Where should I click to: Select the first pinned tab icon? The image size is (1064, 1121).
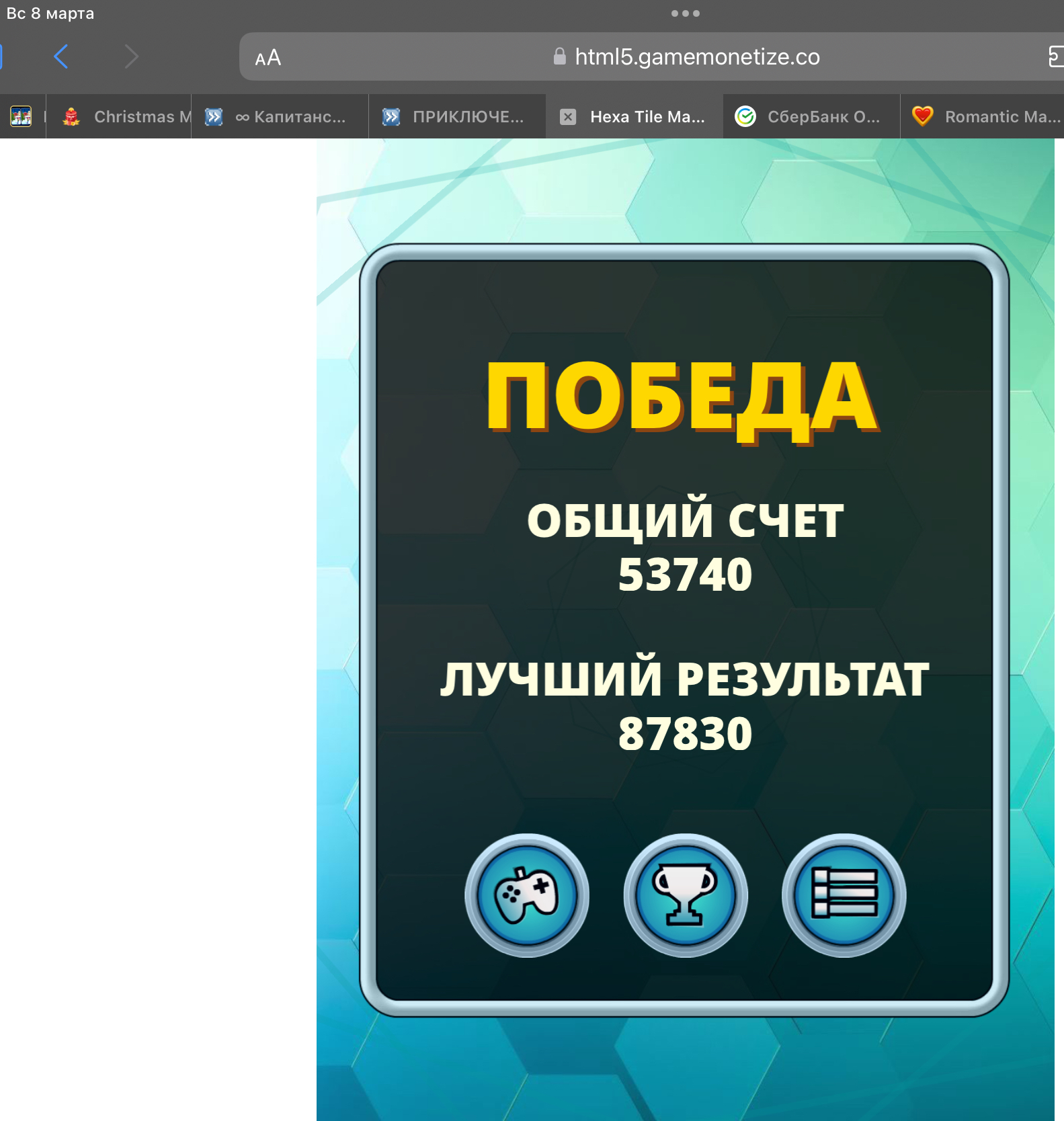click(x=21, y=117)
